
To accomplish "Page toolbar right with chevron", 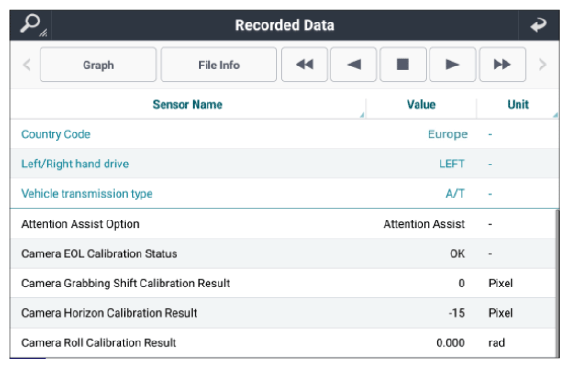I will 543,65.
